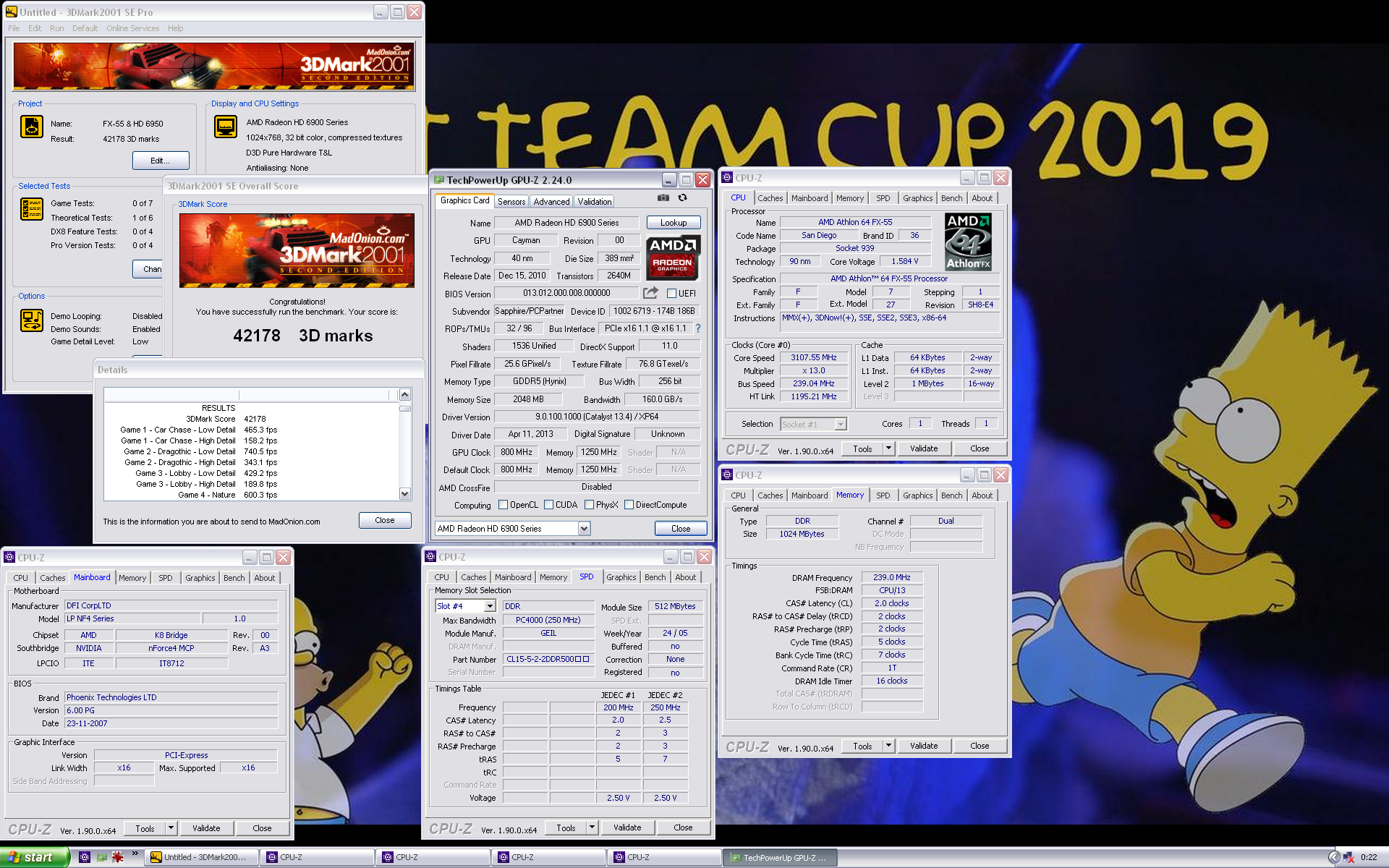The height and width of the screenshot is (868, 1389).
Task: Expand Tools arrow in CPU-Z Memory window
Action: [888, 746]
